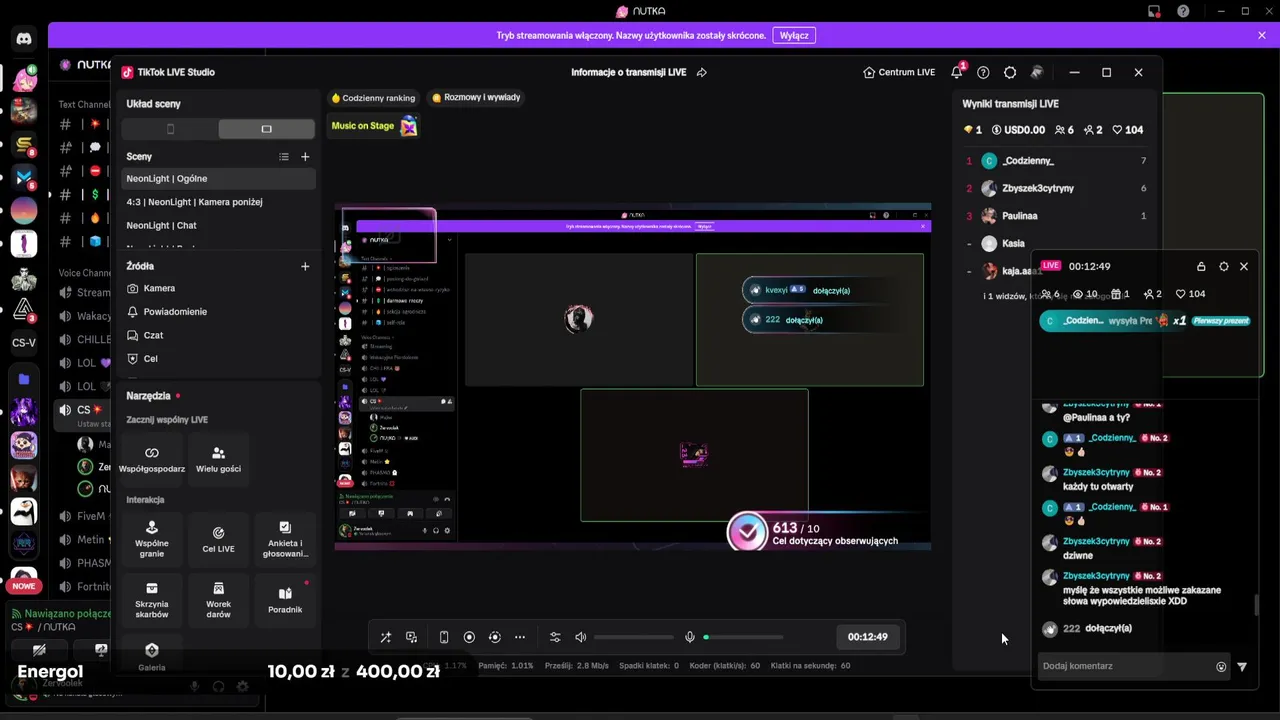
Task: Click Informacje o transmisji LIVE title
Action: click(x=629, y=72)
